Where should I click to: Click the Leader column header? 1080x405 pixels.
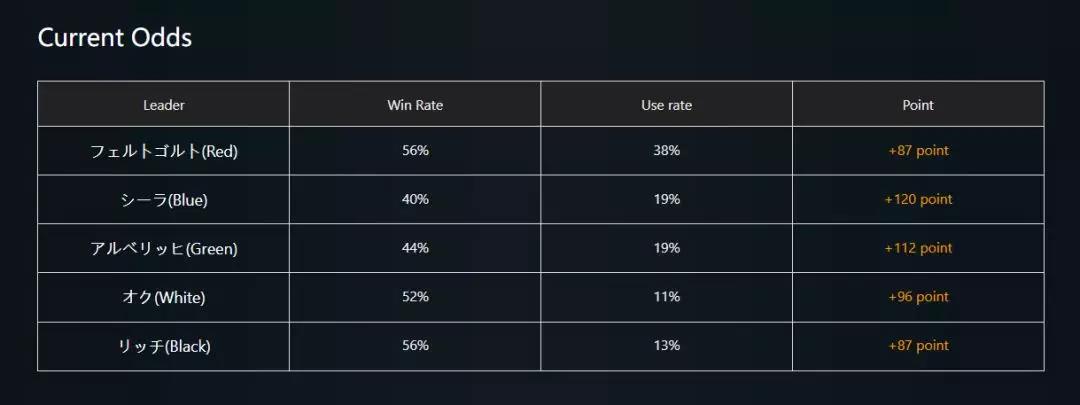pyautogui.click(x=164, y=105)
